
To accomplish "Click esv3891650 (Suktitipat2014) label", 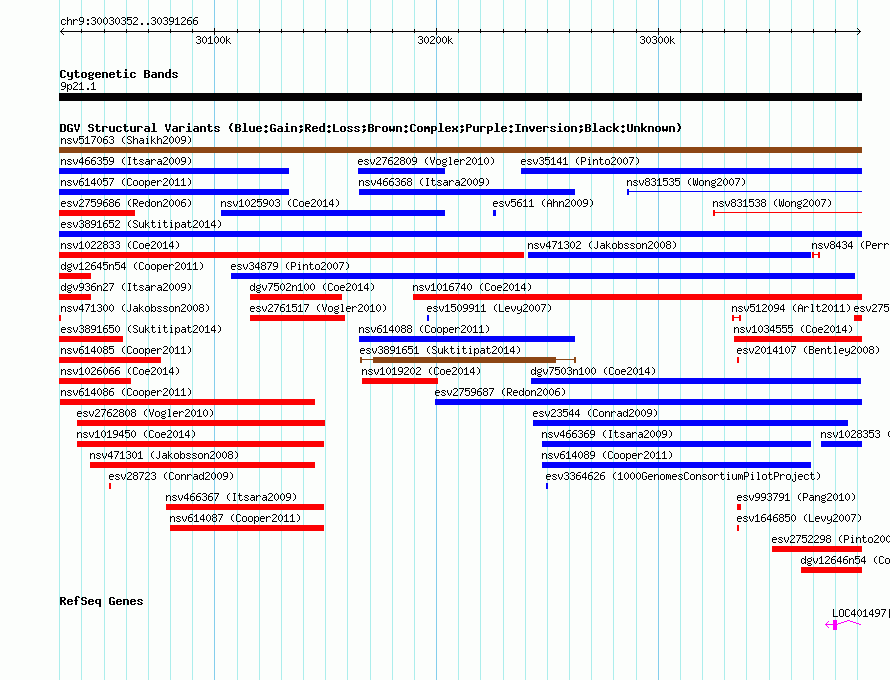I will coord(141,329).
